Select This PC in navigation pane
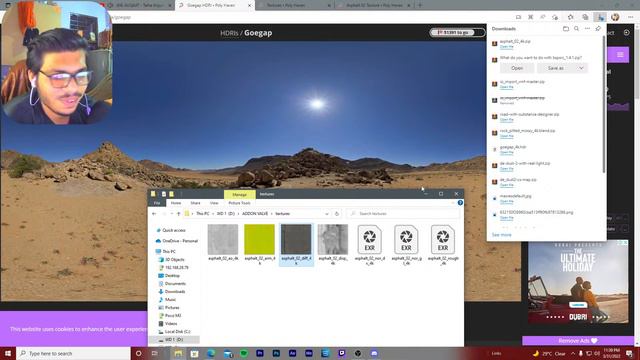This screenshot has width=640, height=360. tap(169, 251)
